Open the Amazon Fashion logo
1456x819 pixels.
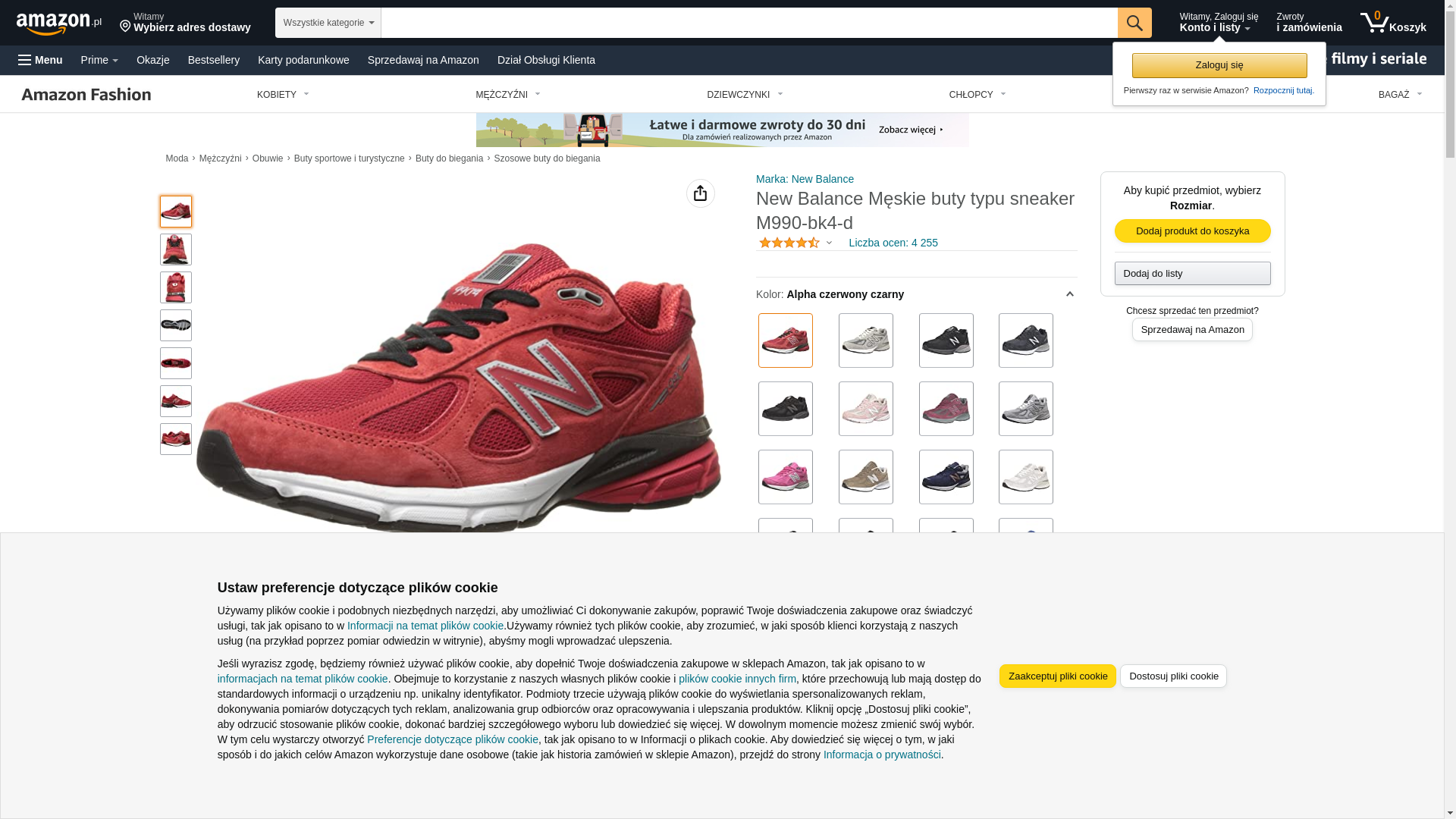tap(86, 94)
